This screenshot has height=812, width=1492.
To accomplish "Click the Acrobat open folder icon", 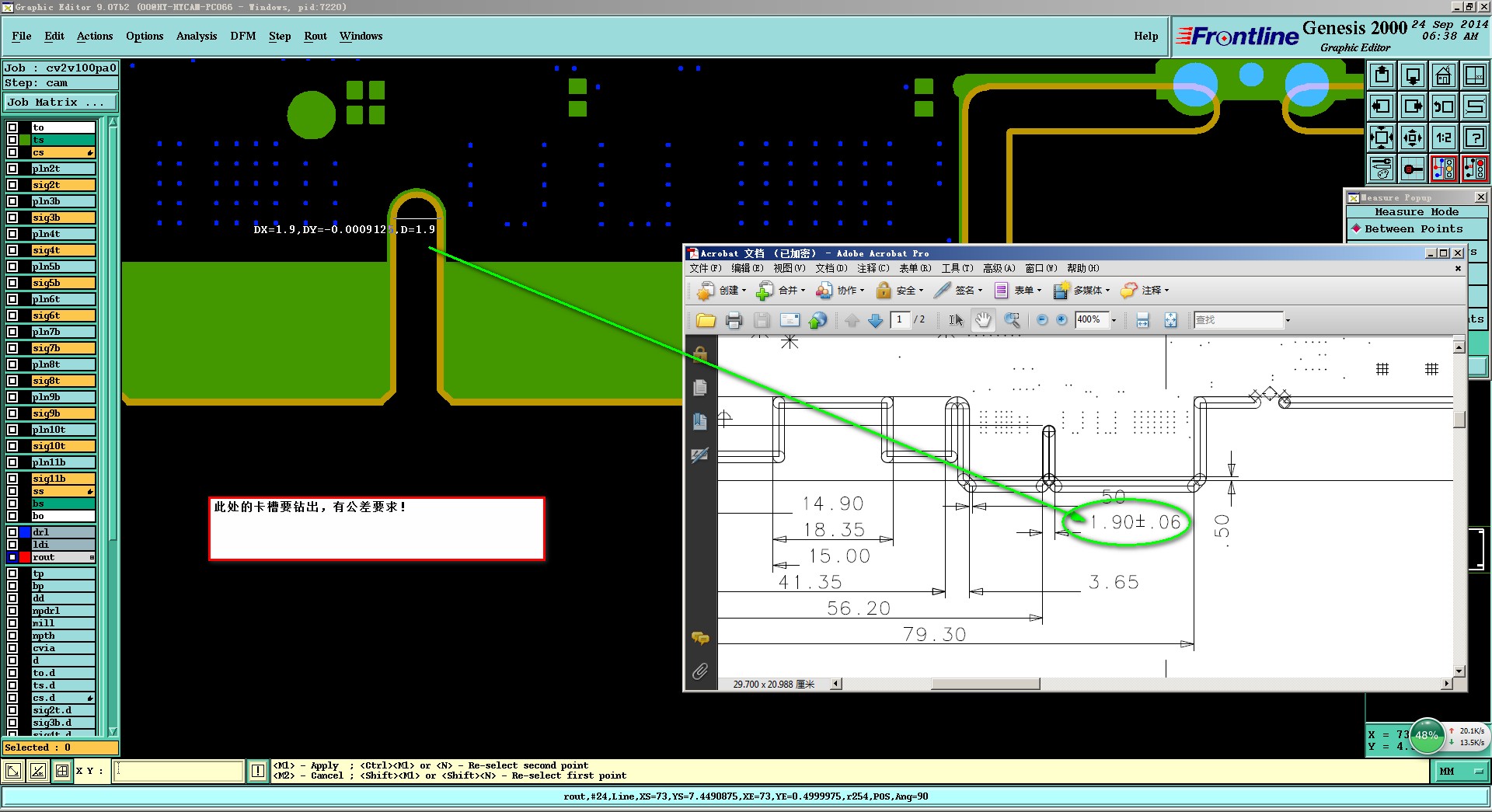I will (x=706, y=320).
